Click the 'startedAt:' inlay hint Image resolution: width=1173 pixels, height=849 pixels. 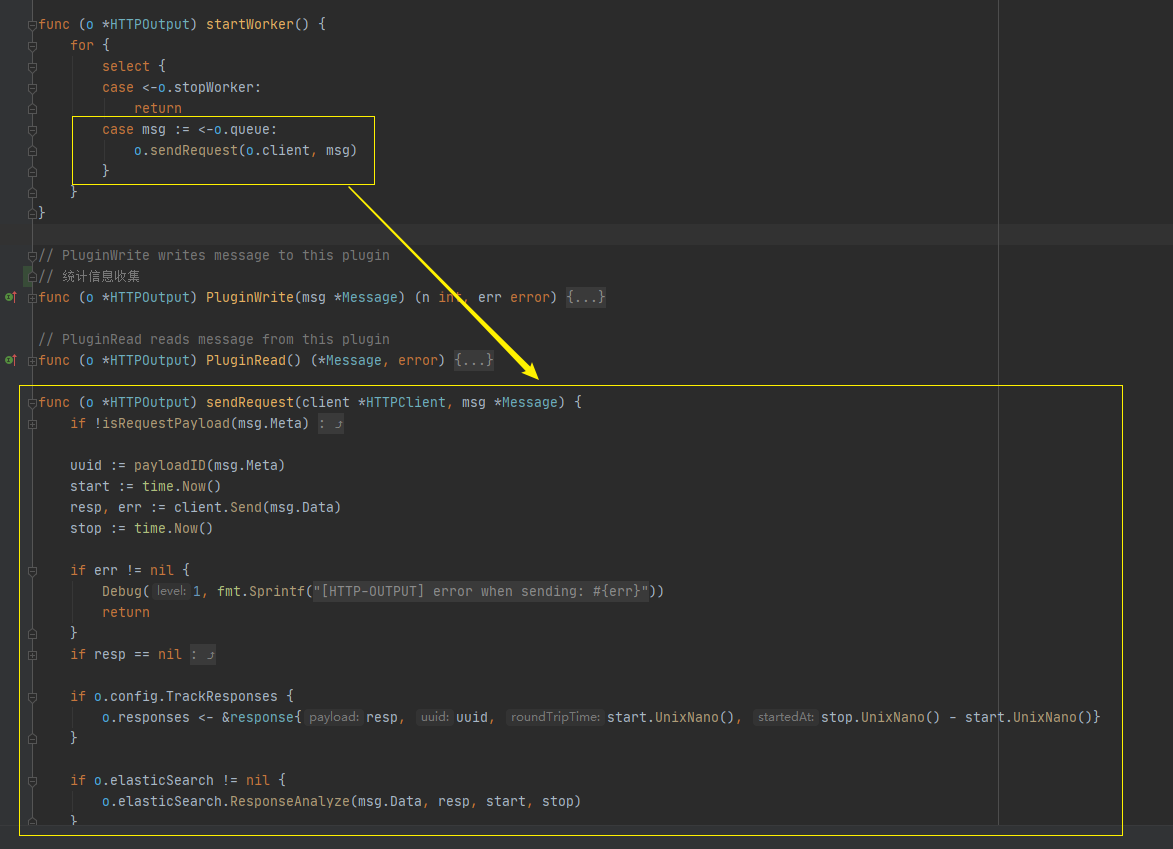click(x=785, y=717)
